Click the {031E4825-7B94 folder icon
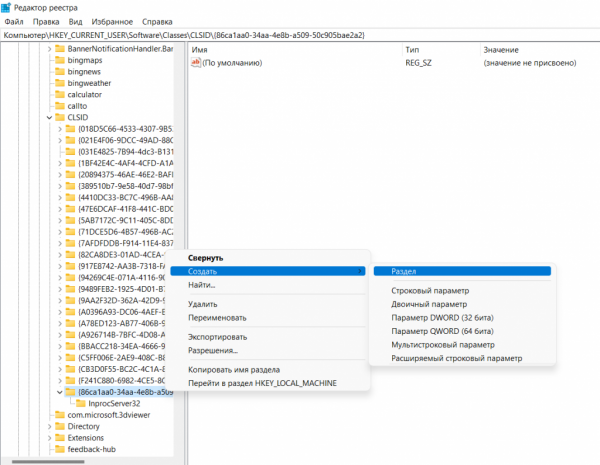Image resolution: width=600 pixels, height=465 pixels. pos(70,152)
